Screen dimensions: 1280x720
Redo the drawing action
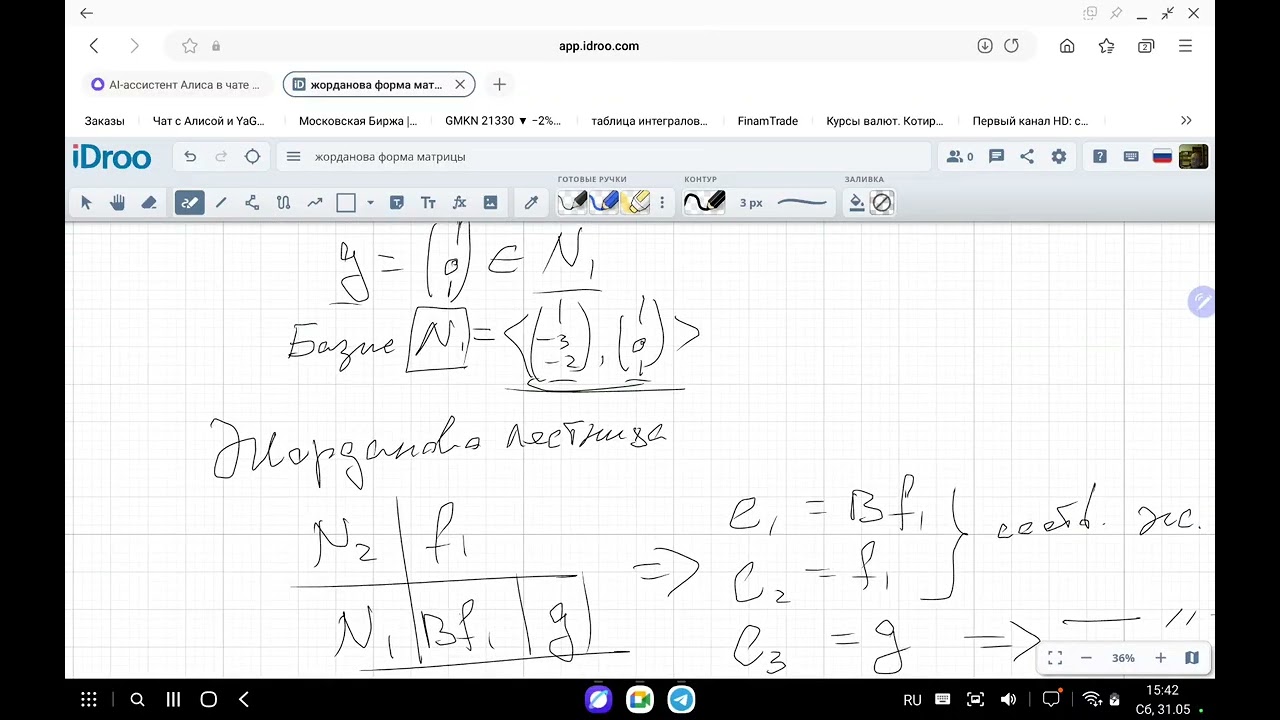click(221, 157)
